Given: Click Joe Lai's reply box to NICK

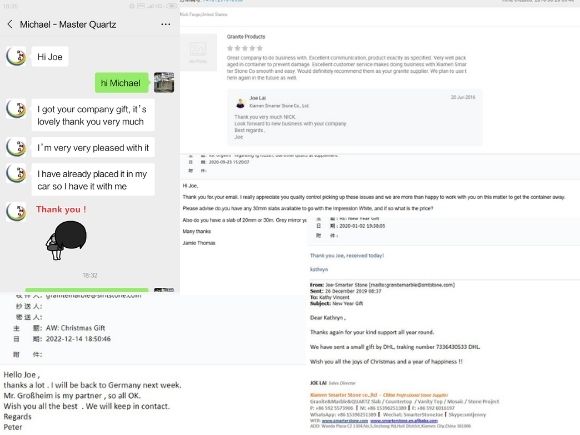Looking at the screenshot, I should tap(355, 117).
